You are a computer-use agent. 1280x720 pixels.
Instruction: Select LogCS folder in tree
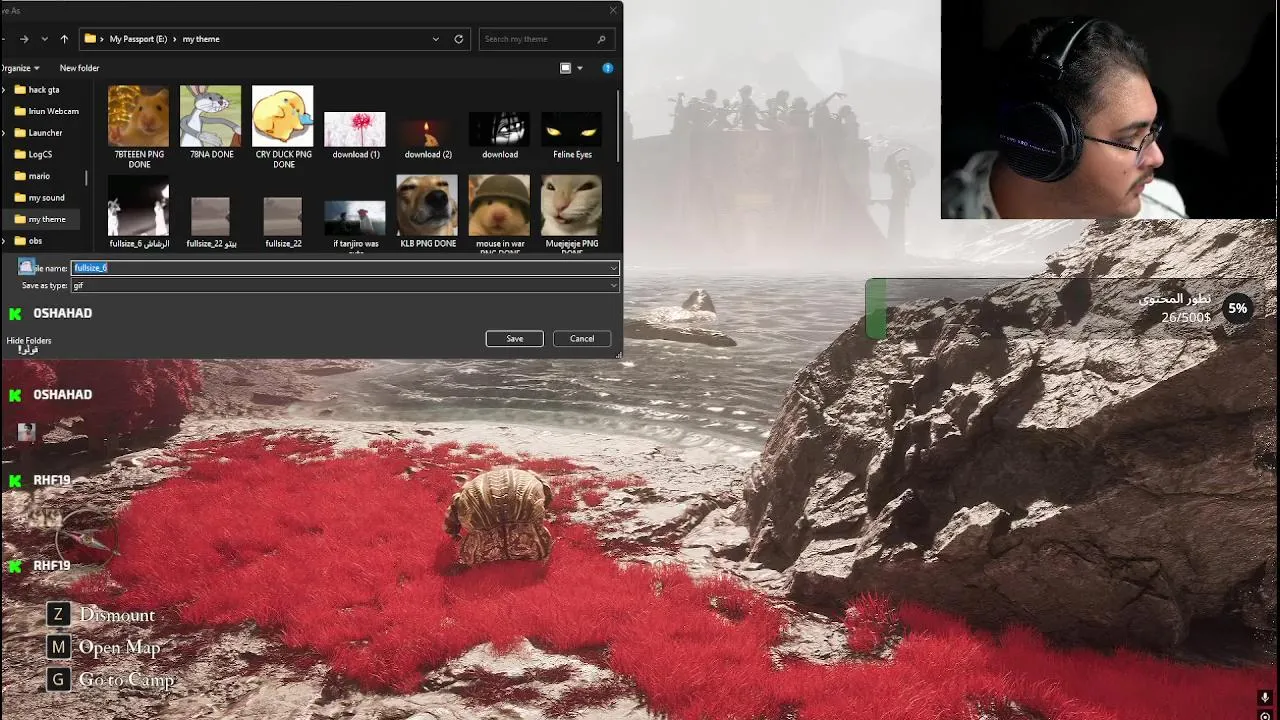coord(40,154)
